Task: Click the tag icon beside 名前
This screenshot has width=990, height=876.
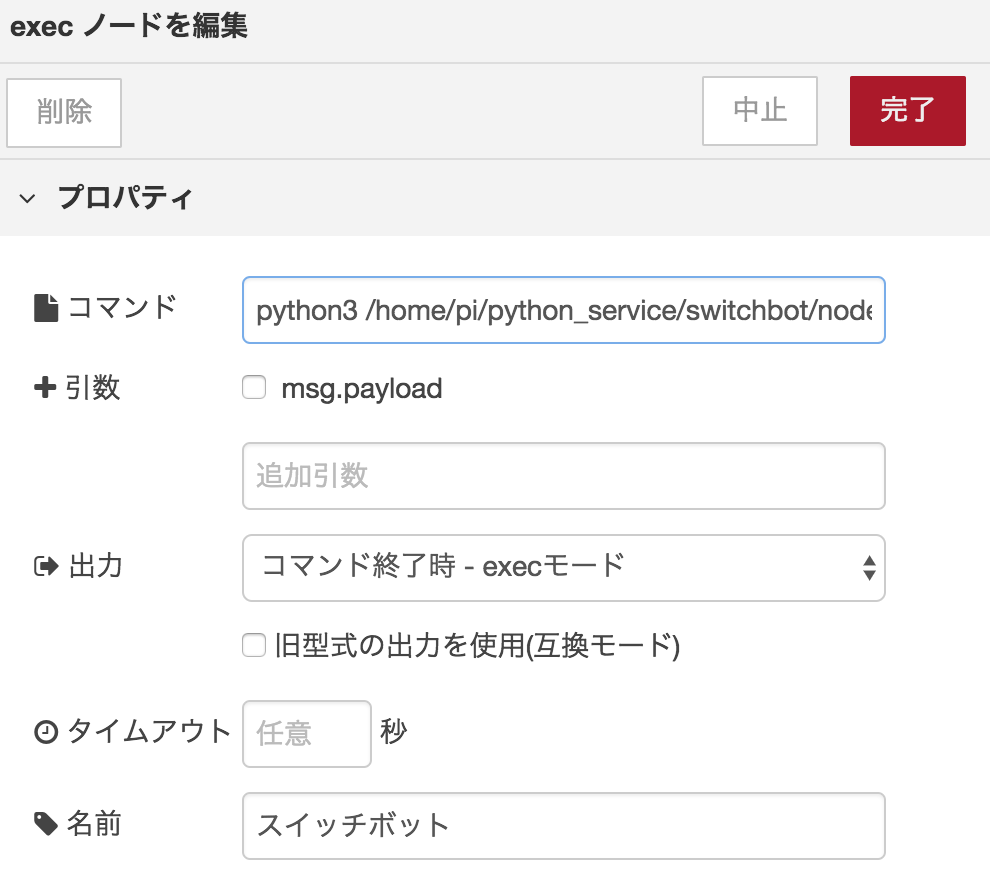Action: point(46,824)
